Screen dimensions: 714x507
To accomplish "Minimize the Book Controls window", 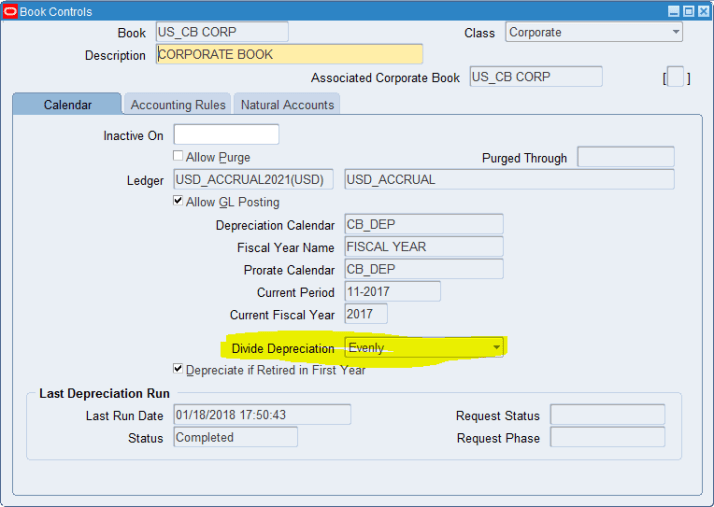I will tap(673, 11).
